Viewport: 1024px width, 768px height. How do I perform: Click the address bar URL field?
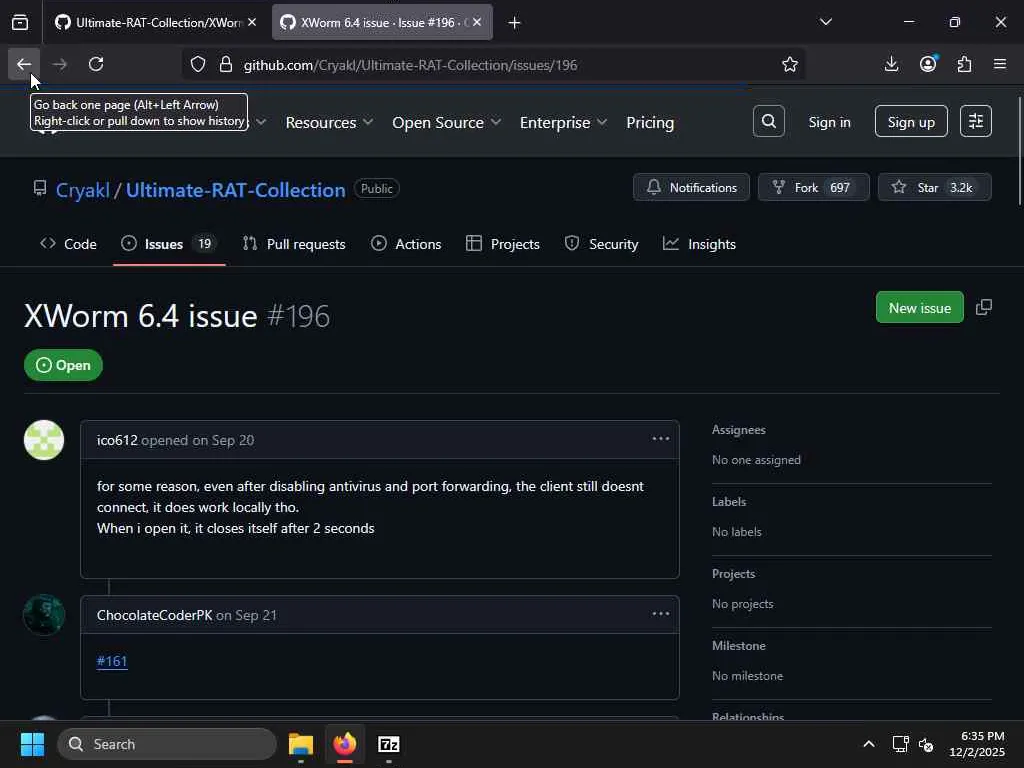coord(493,65)
